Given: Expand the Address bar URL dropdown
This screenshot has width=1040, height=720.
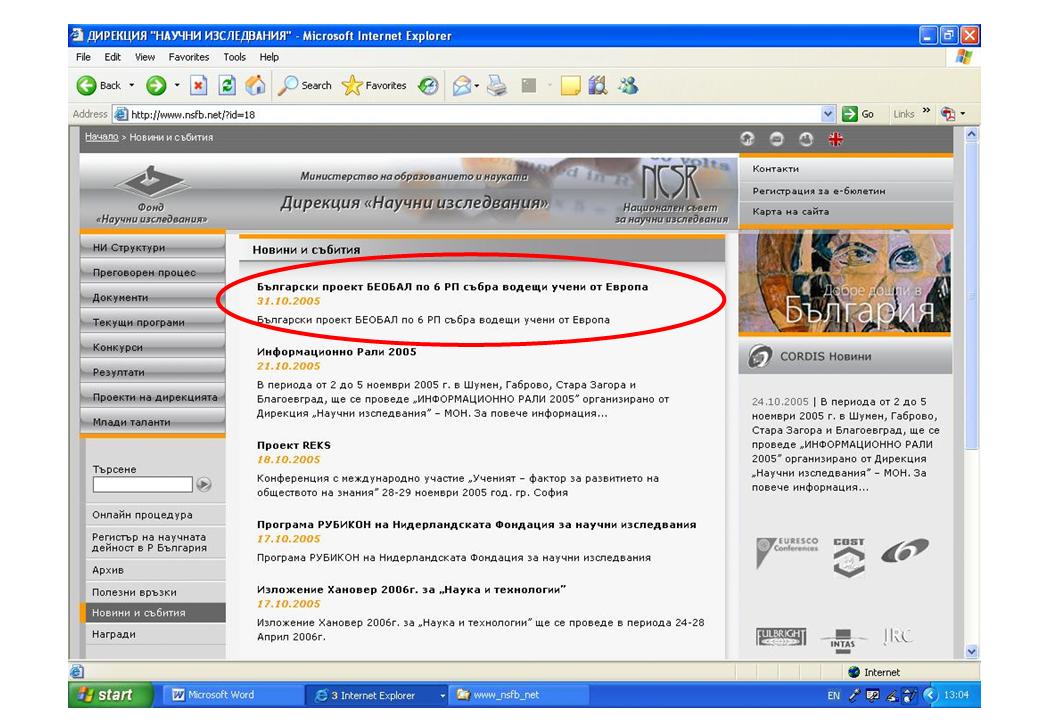Looking at the screenshot, I should click(827, 114).
